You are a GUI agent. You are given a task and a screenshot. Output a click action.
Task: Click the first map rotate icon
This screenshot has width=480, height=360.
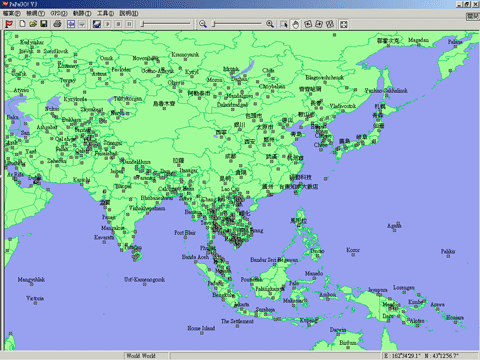point(308,24)
